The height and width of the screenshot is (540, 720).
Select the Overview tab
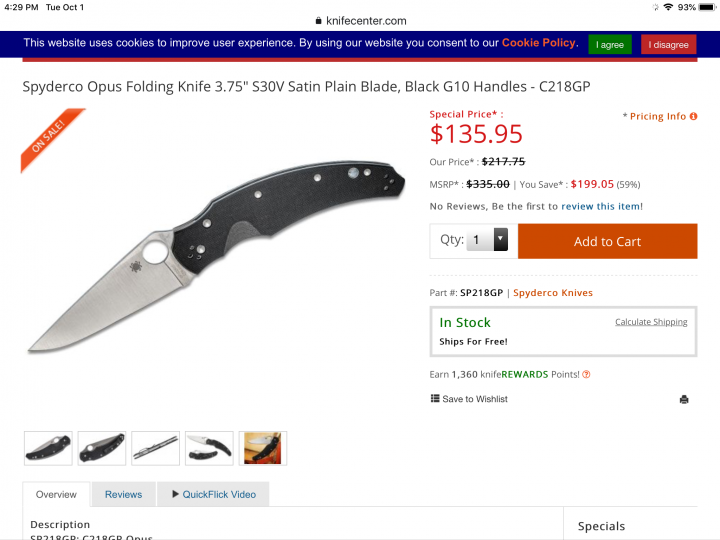(56, 494)
